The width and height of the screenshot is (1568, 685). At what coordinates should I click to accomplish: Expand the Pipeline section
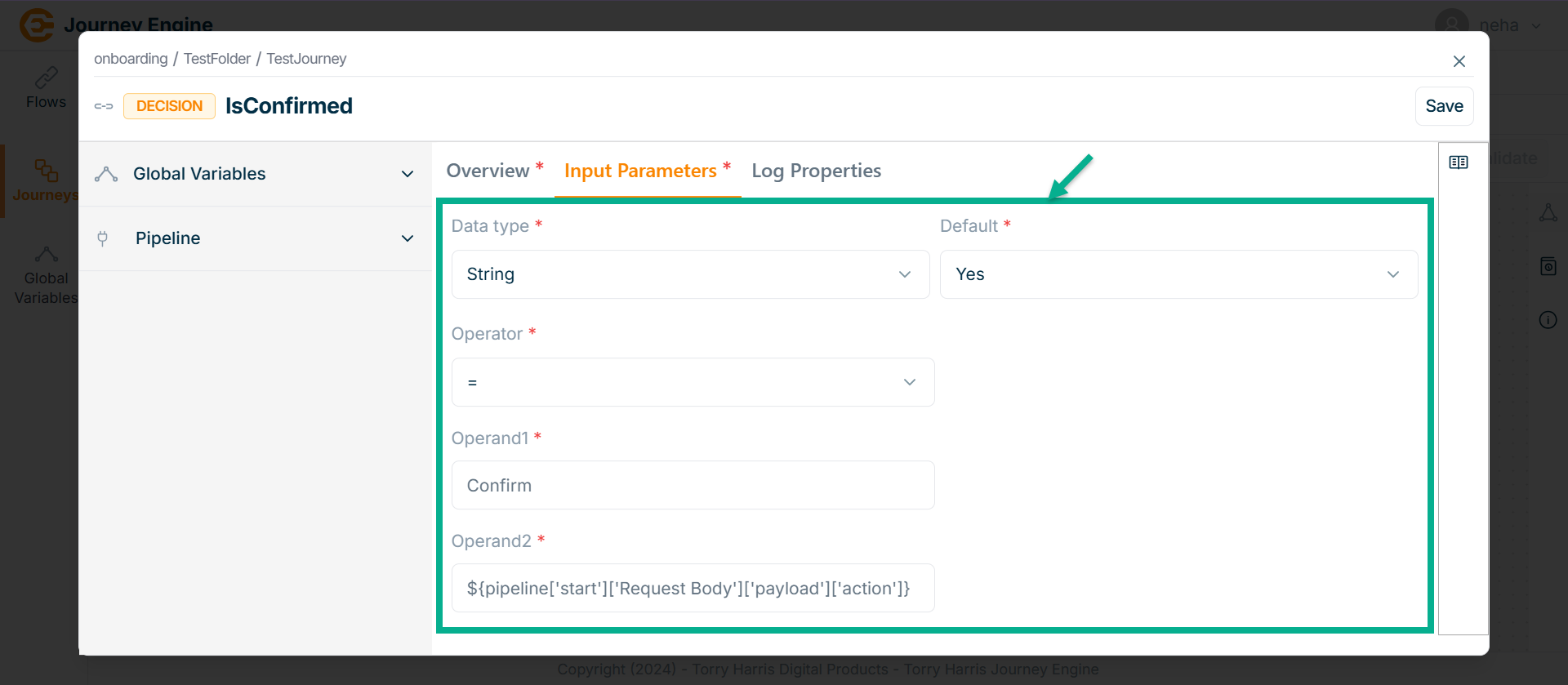408,238
